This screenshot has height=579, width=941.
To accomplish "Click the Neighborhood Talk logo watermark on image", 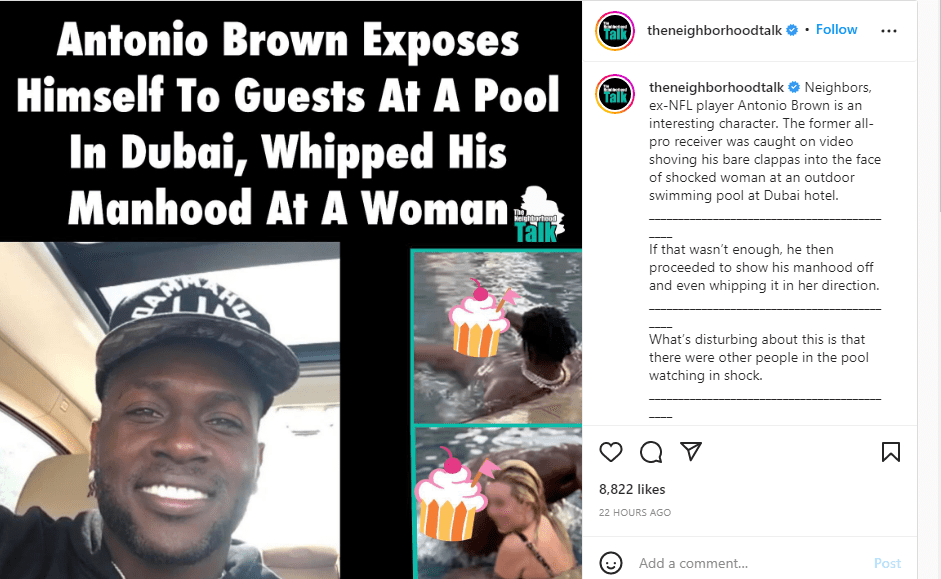I will coord(538,215).
